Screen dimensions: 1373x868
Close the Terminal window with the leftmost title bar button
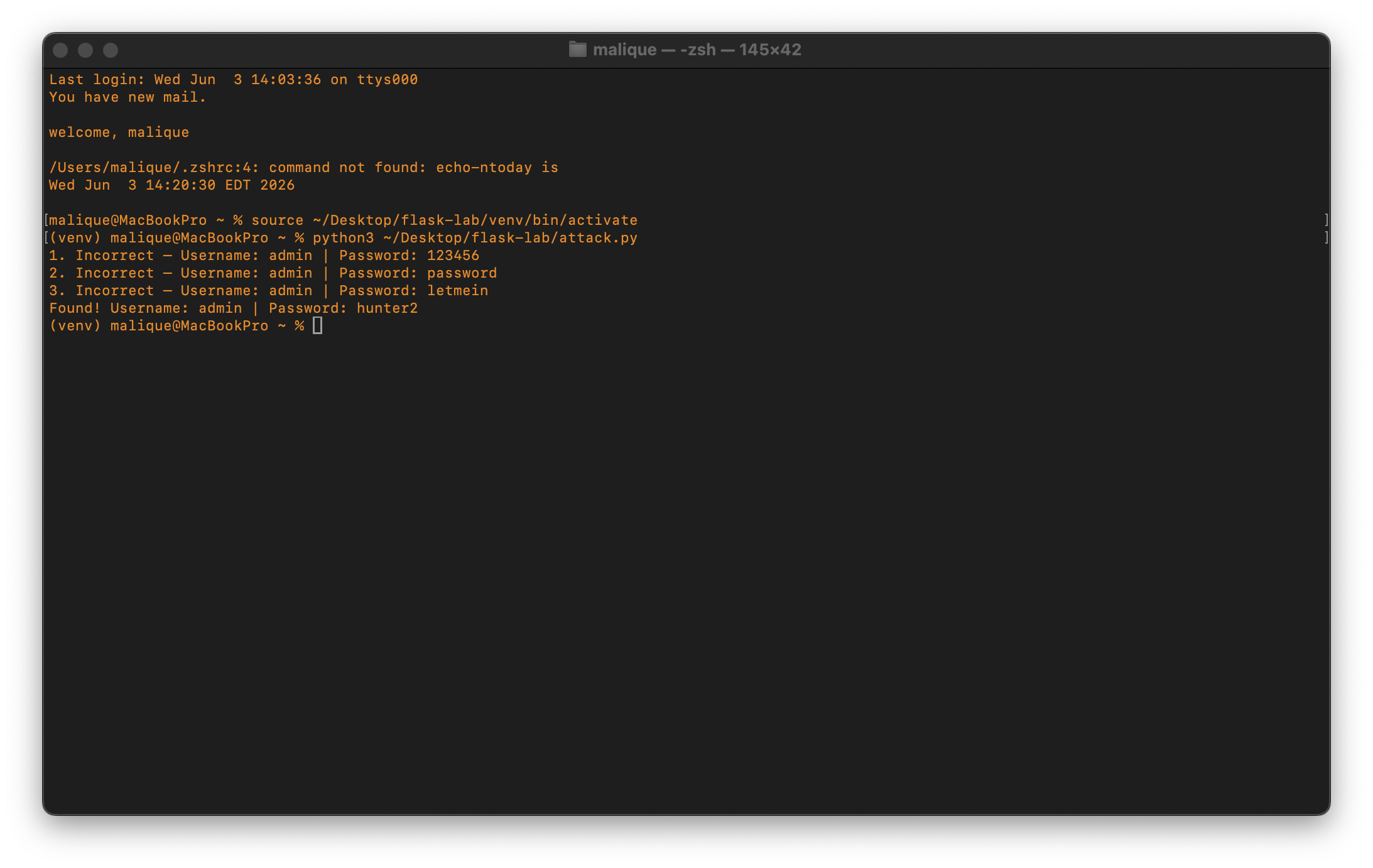60,50
